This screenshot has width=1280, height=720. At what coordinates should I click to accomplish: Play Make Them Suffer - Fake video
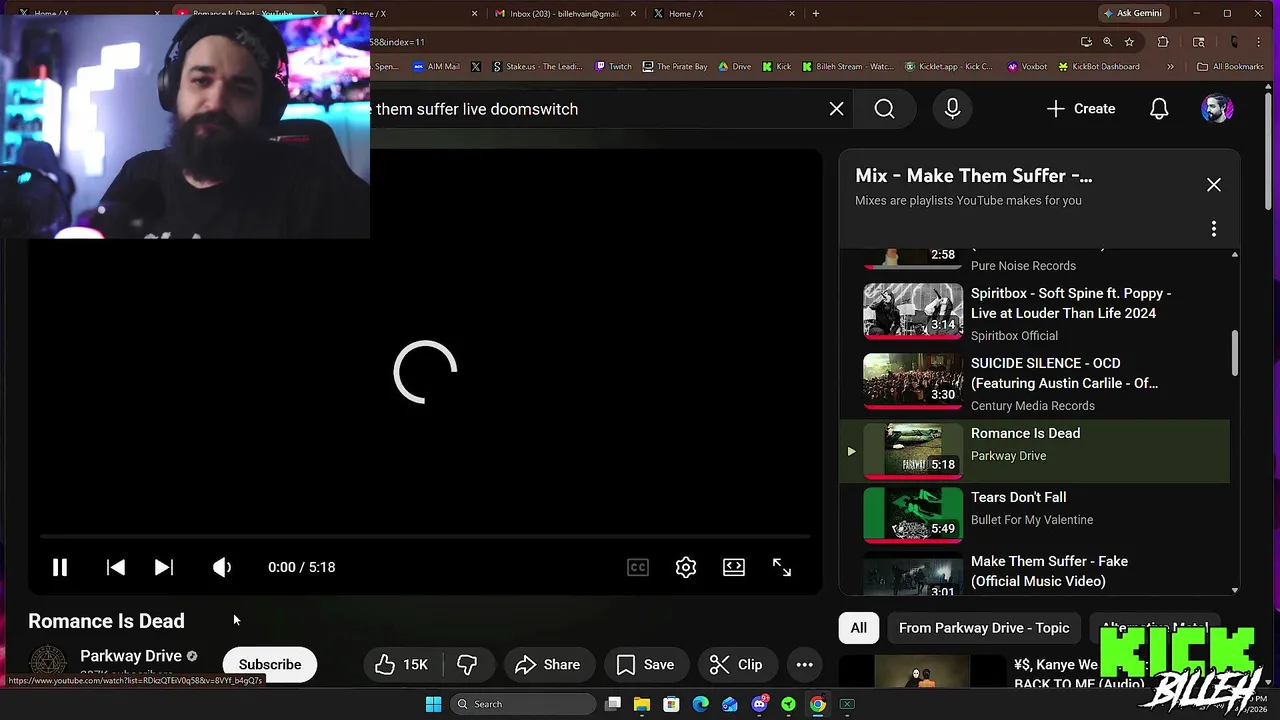point(1036,571)
